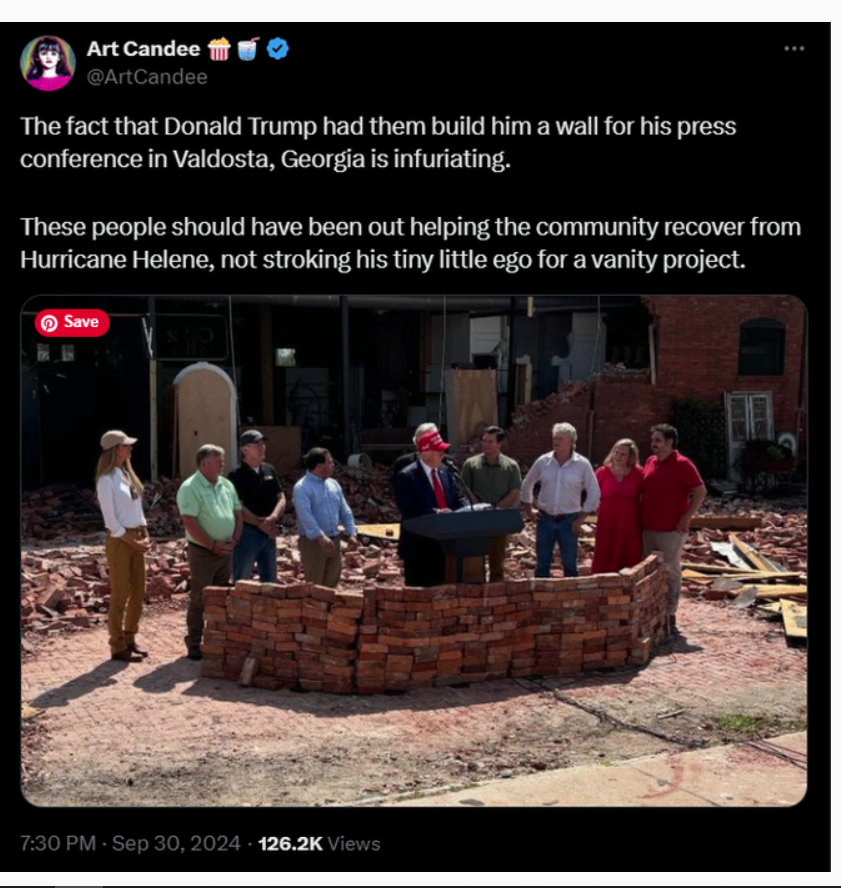Click the 7:30 PM timestamp
Viewport: 841px width, 888px height.
(x=58, y=844)
